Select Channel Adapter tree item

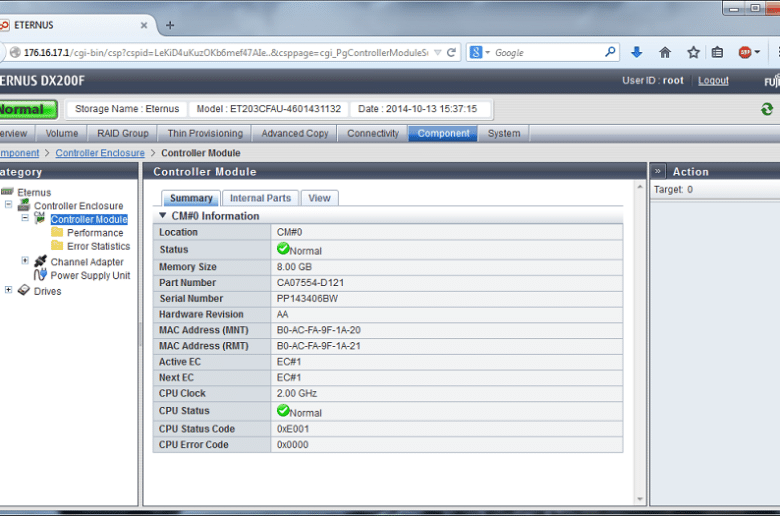tap(87, 262)
